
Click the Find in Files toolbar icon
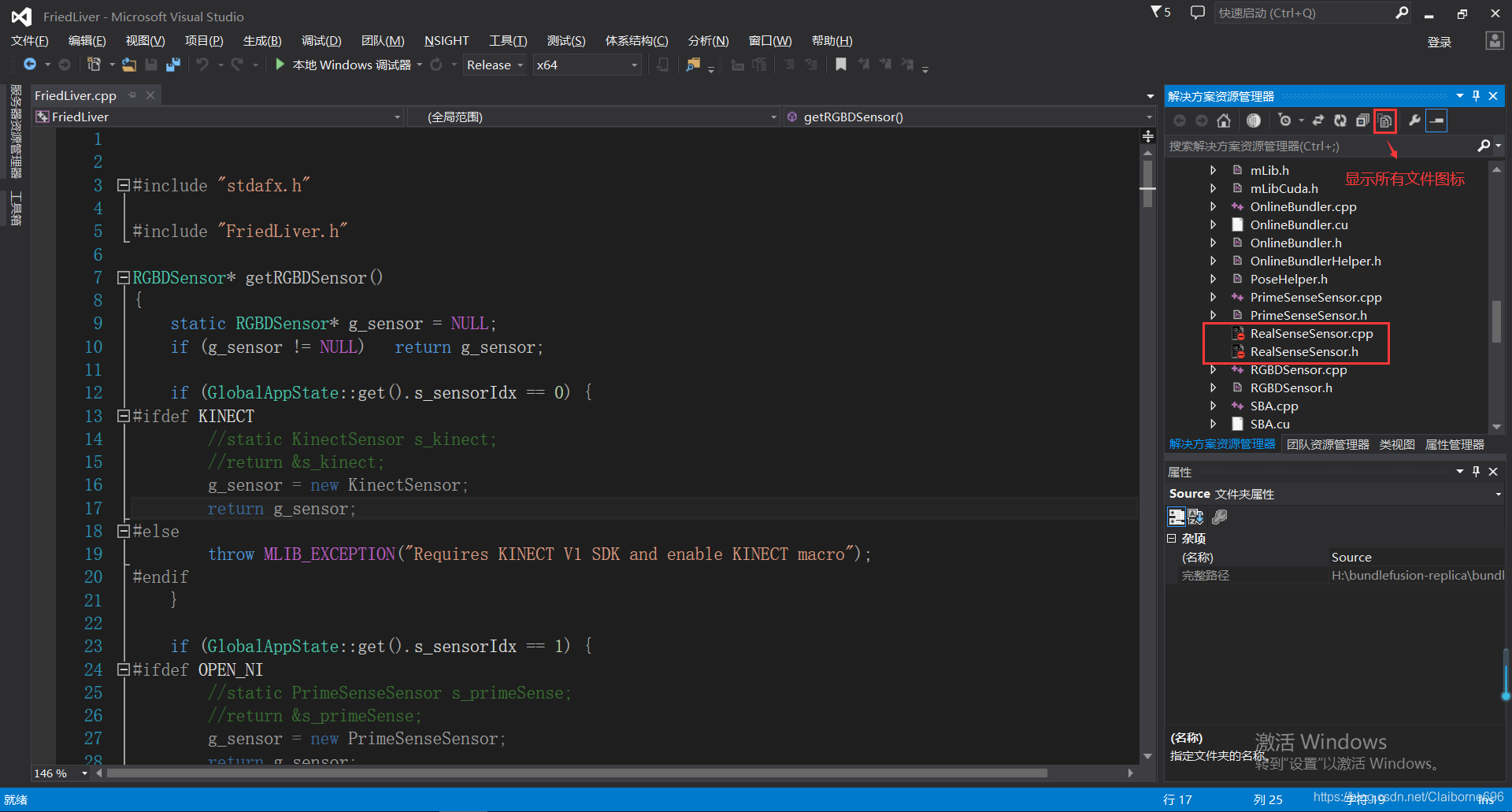[x=693, y=65]
